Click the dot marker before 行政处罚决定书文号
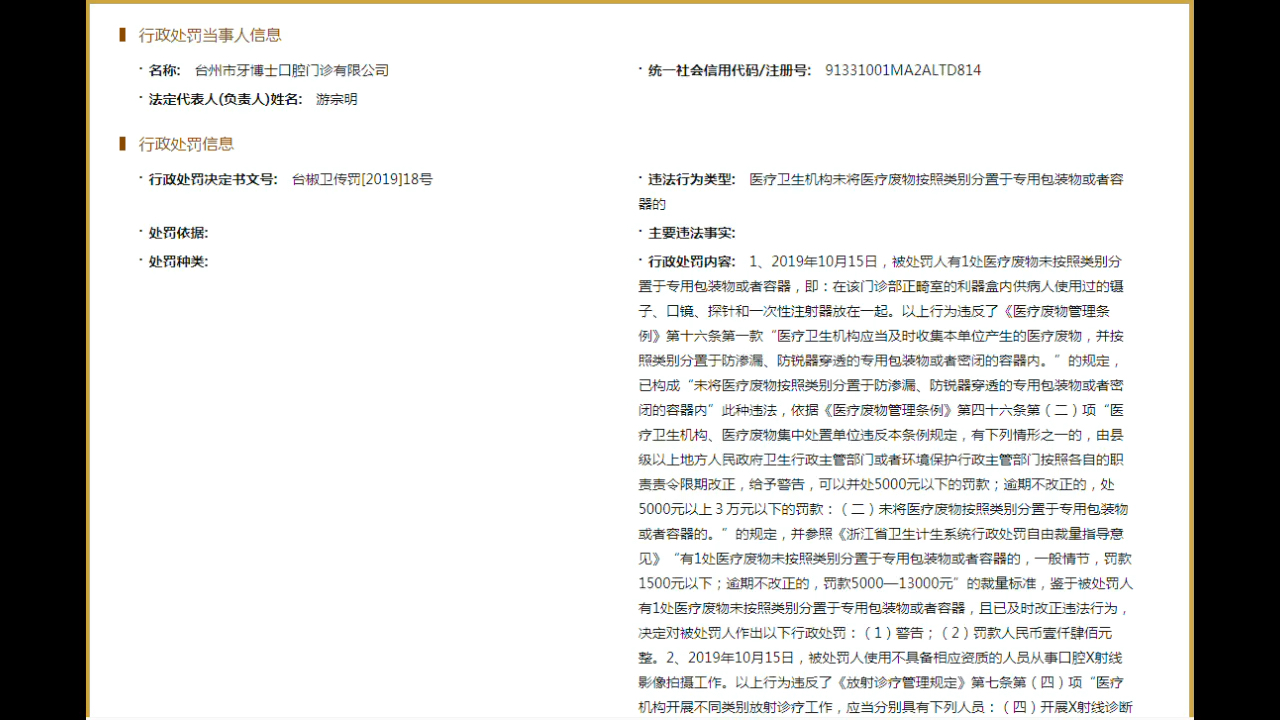1280x720 pixels. point(139,179)
